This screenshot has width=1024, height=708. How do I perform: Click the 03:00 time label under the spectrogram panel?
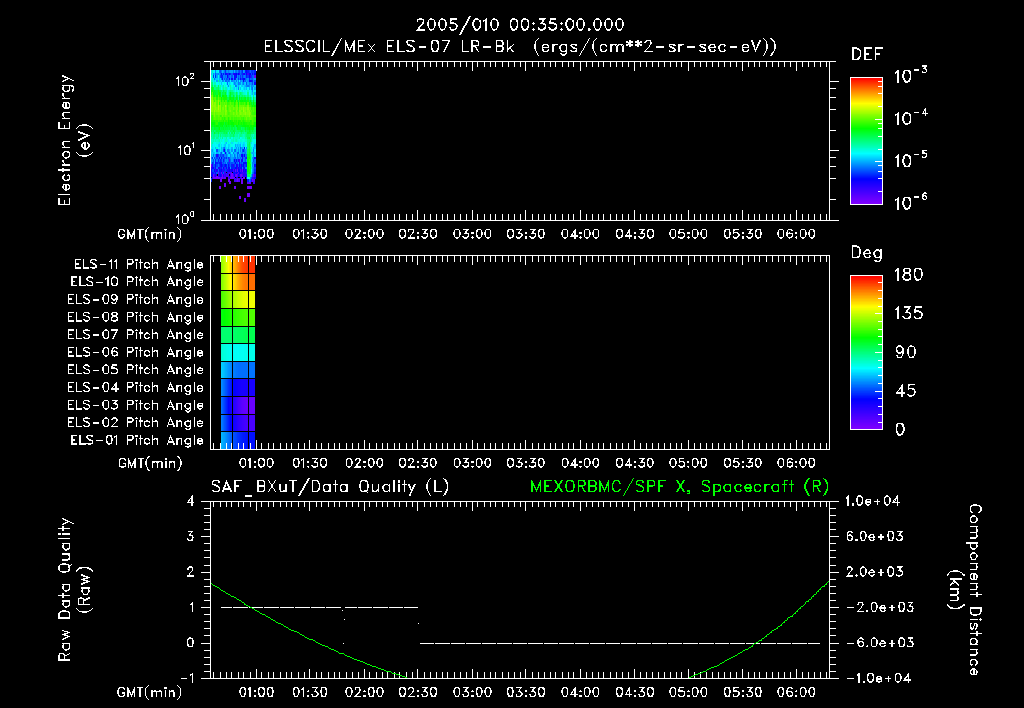click(472, 234)
